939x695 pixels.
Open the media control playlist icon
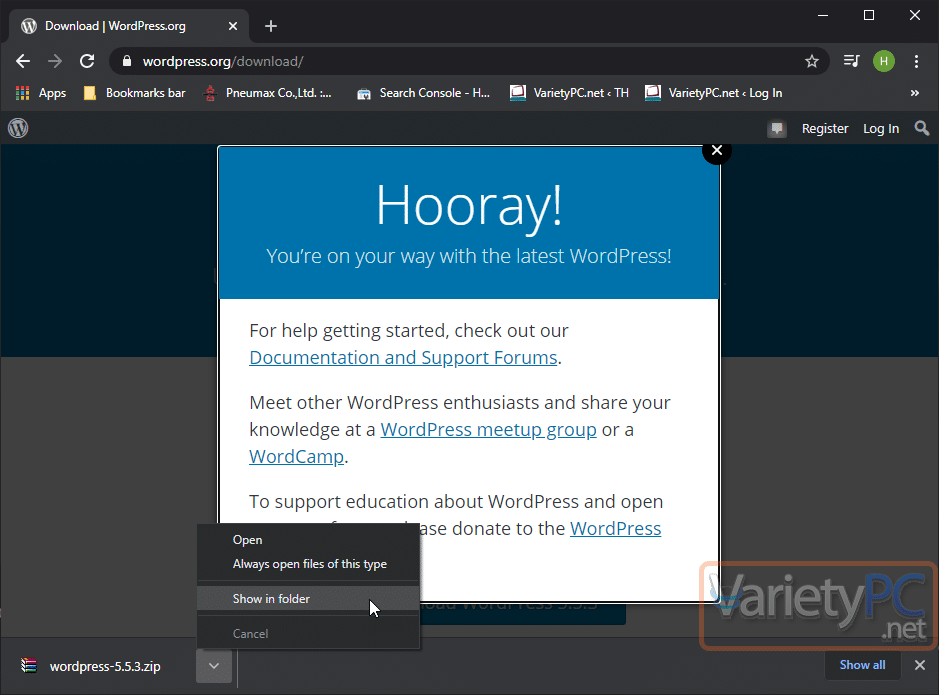click(x=851, y=61)
